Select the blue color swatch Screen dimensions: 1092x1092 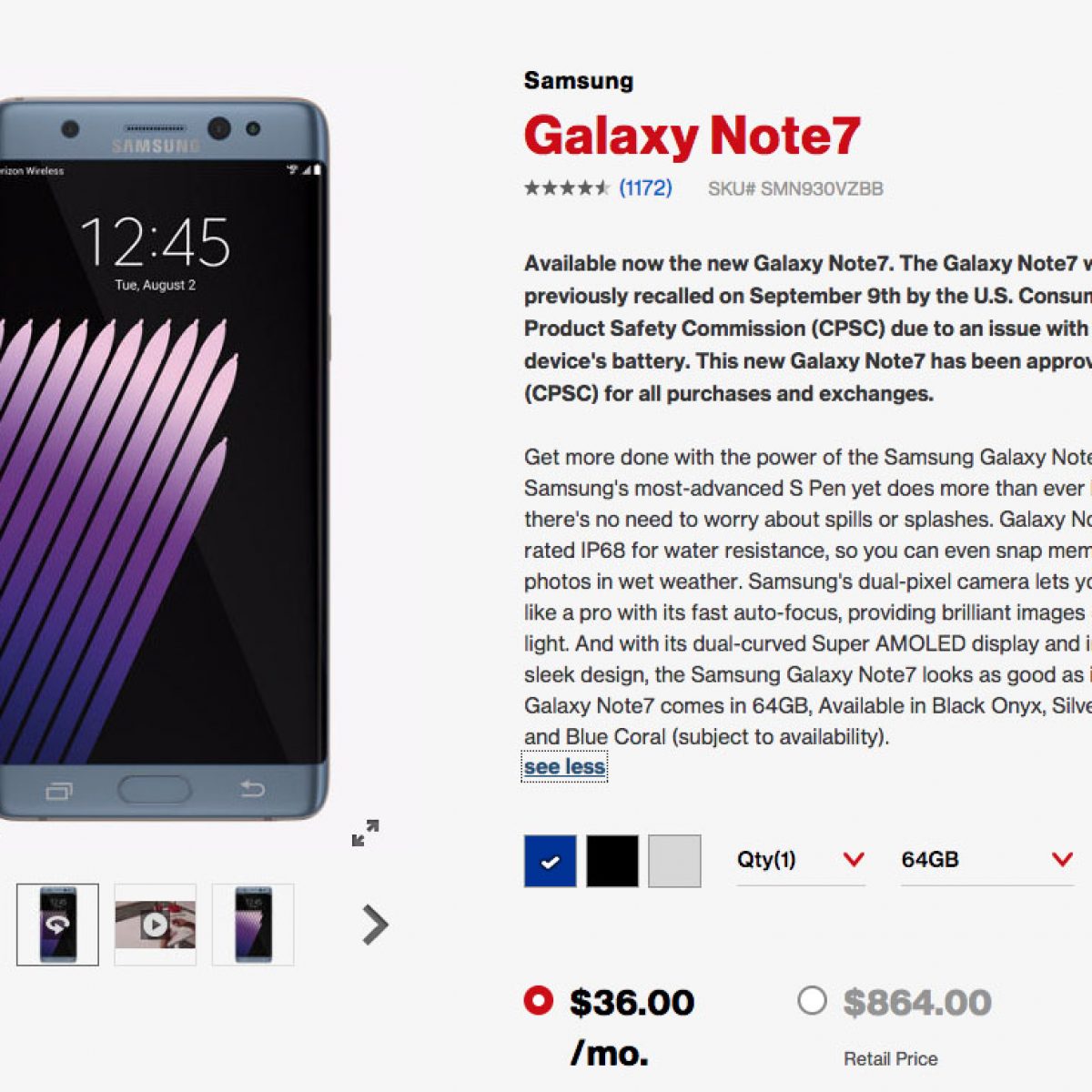click(550, 861)
